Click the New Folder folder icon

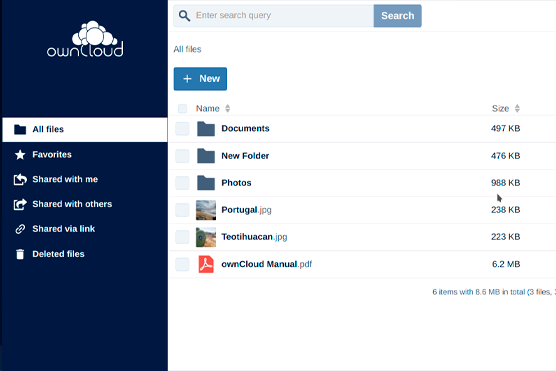coord(206,155)
